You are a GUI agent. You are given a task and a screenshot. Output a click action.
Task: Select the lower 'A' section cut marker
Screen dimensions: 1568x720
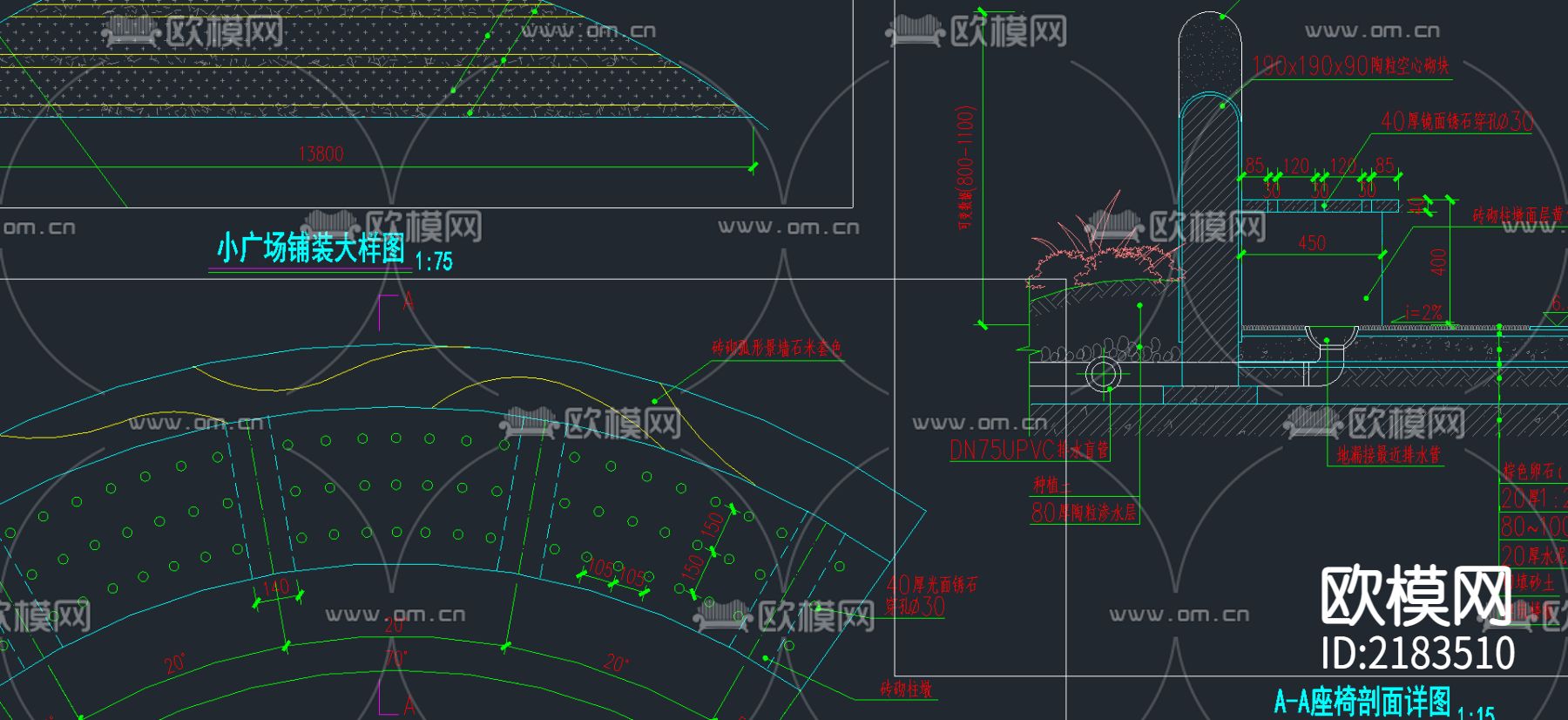[x=409, y=705]
